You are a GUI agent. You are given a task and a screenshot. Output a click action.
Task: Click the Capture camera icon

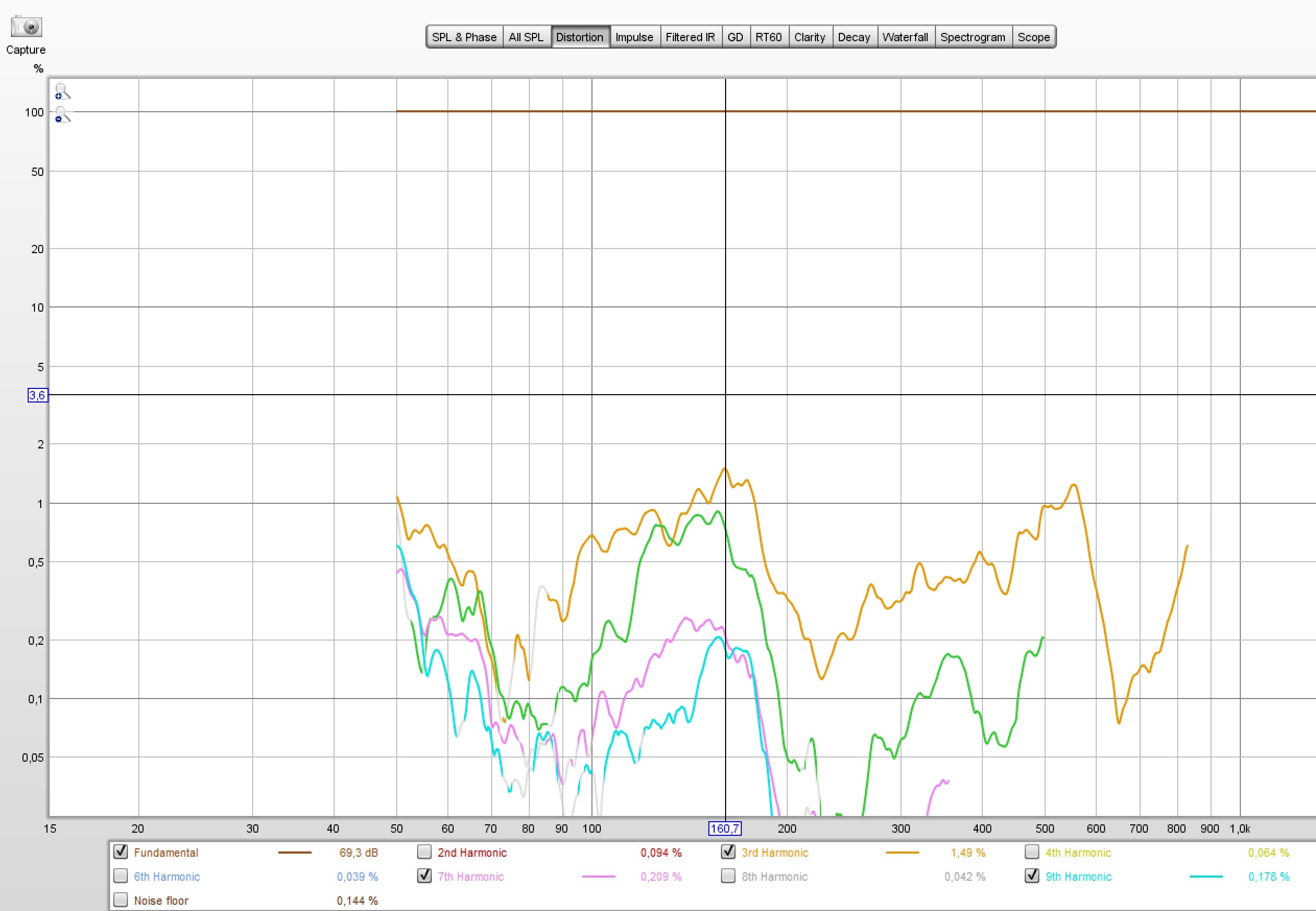[x=26, y=27]
